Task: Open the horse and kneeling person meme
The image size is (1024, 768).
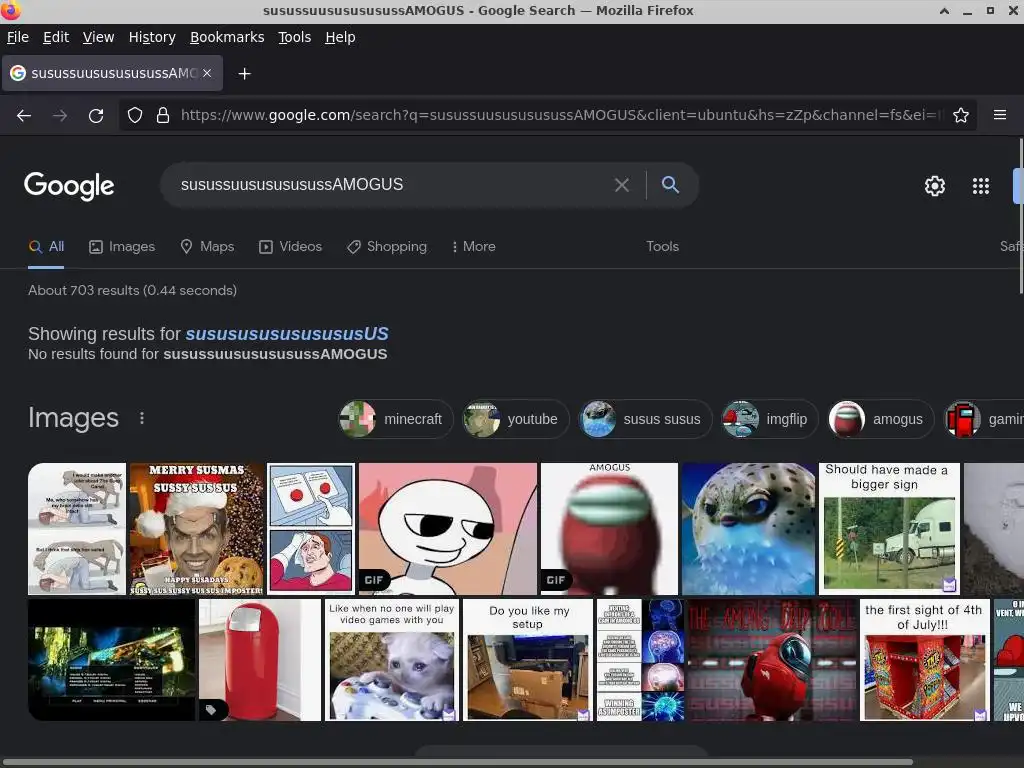Action: 77,529
